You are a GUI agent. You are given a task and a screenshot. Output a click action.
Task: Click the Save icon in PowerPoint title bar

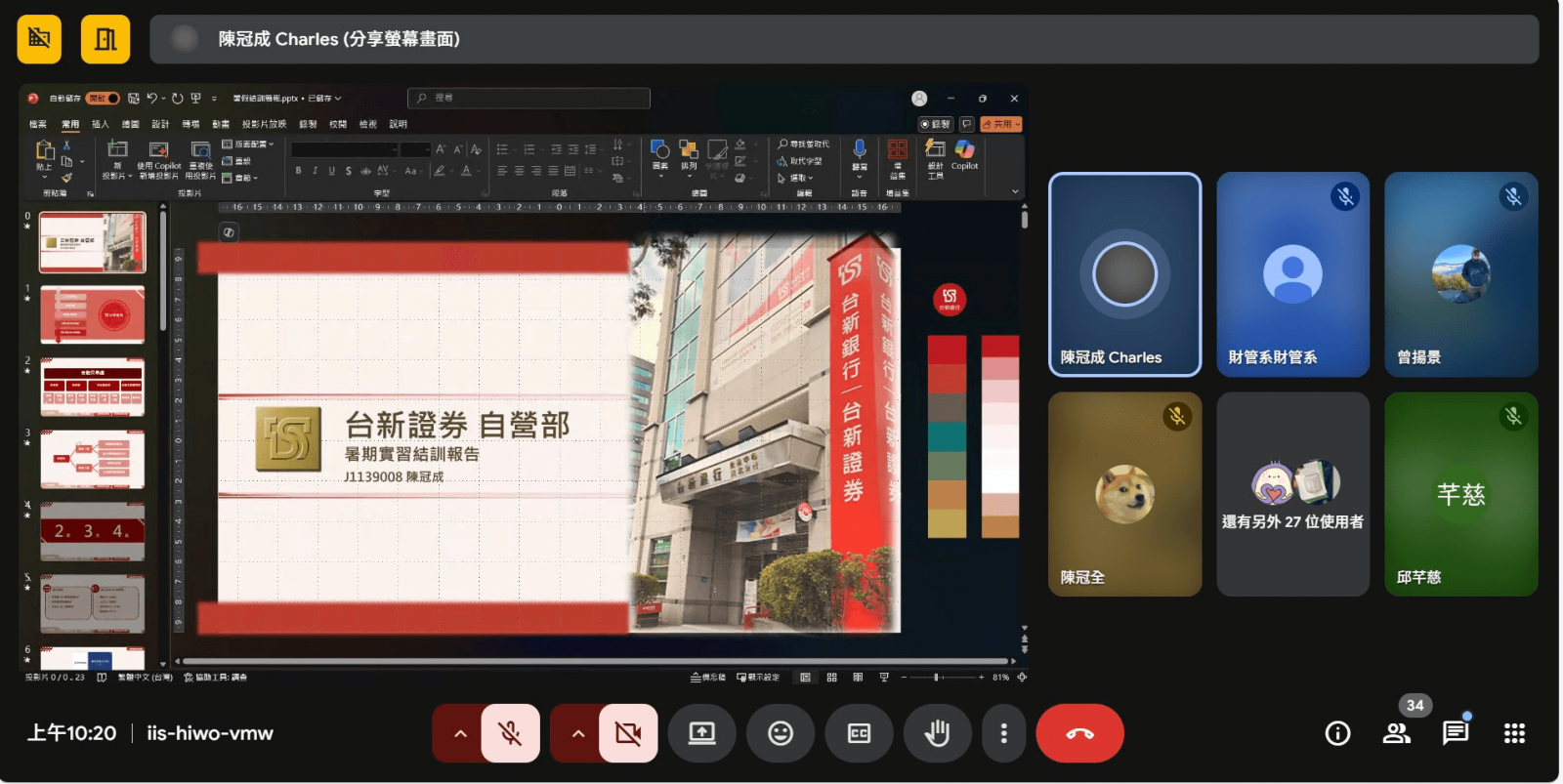[x=134, y=99]
